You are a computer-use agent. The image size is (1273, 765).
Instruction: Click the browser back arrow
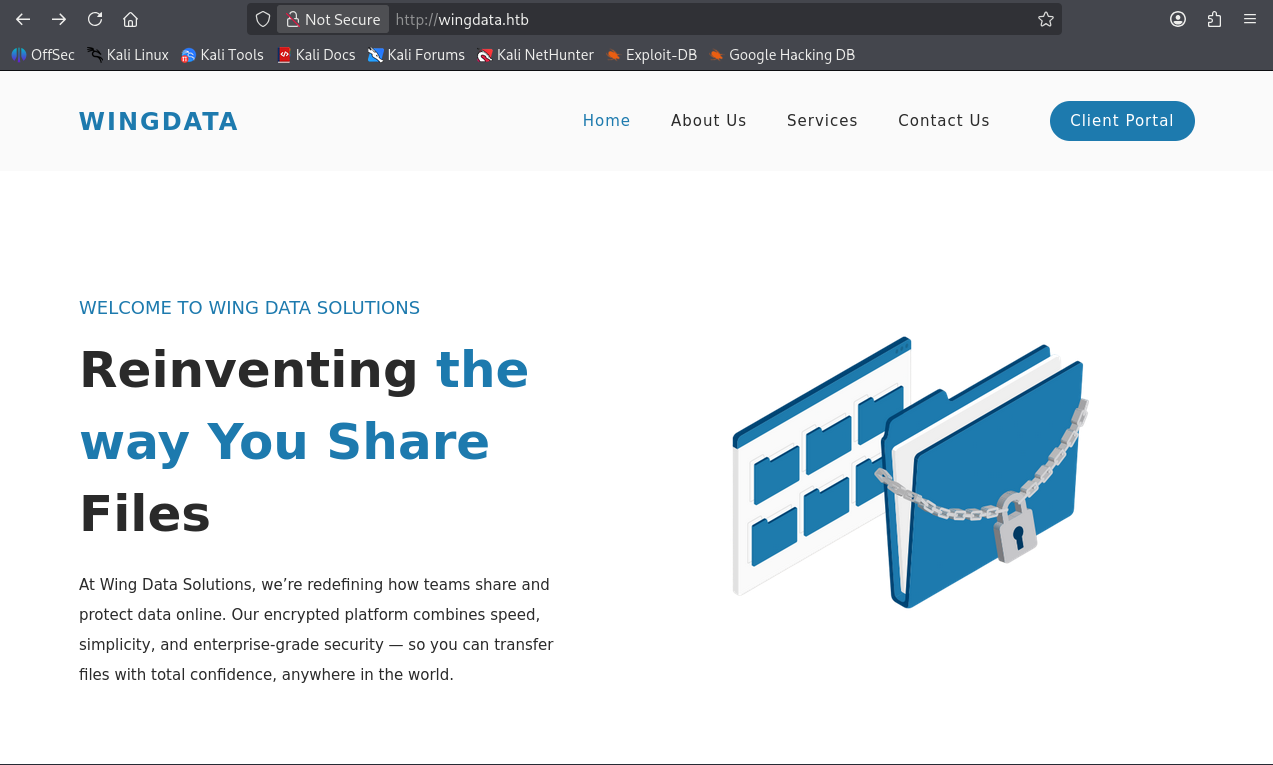point(23,19)
